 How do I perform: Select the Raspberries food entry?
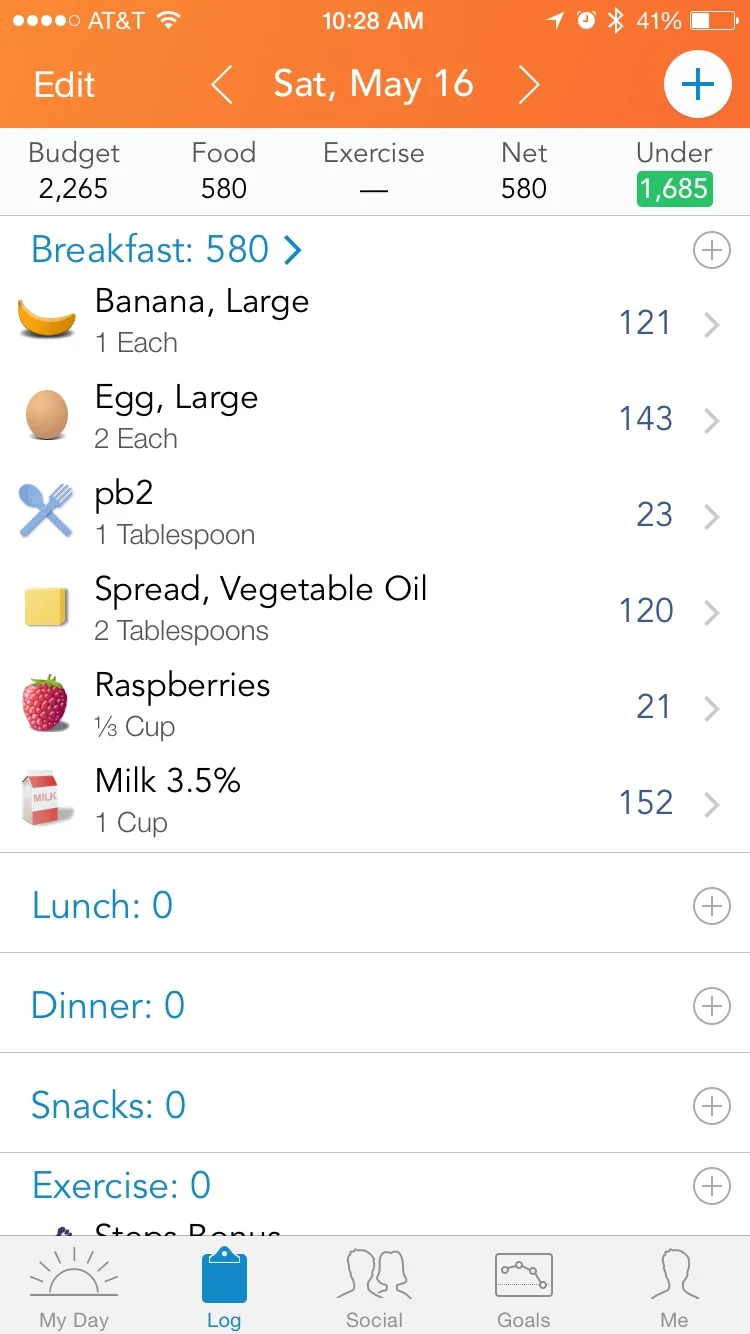tap(375, 708)
